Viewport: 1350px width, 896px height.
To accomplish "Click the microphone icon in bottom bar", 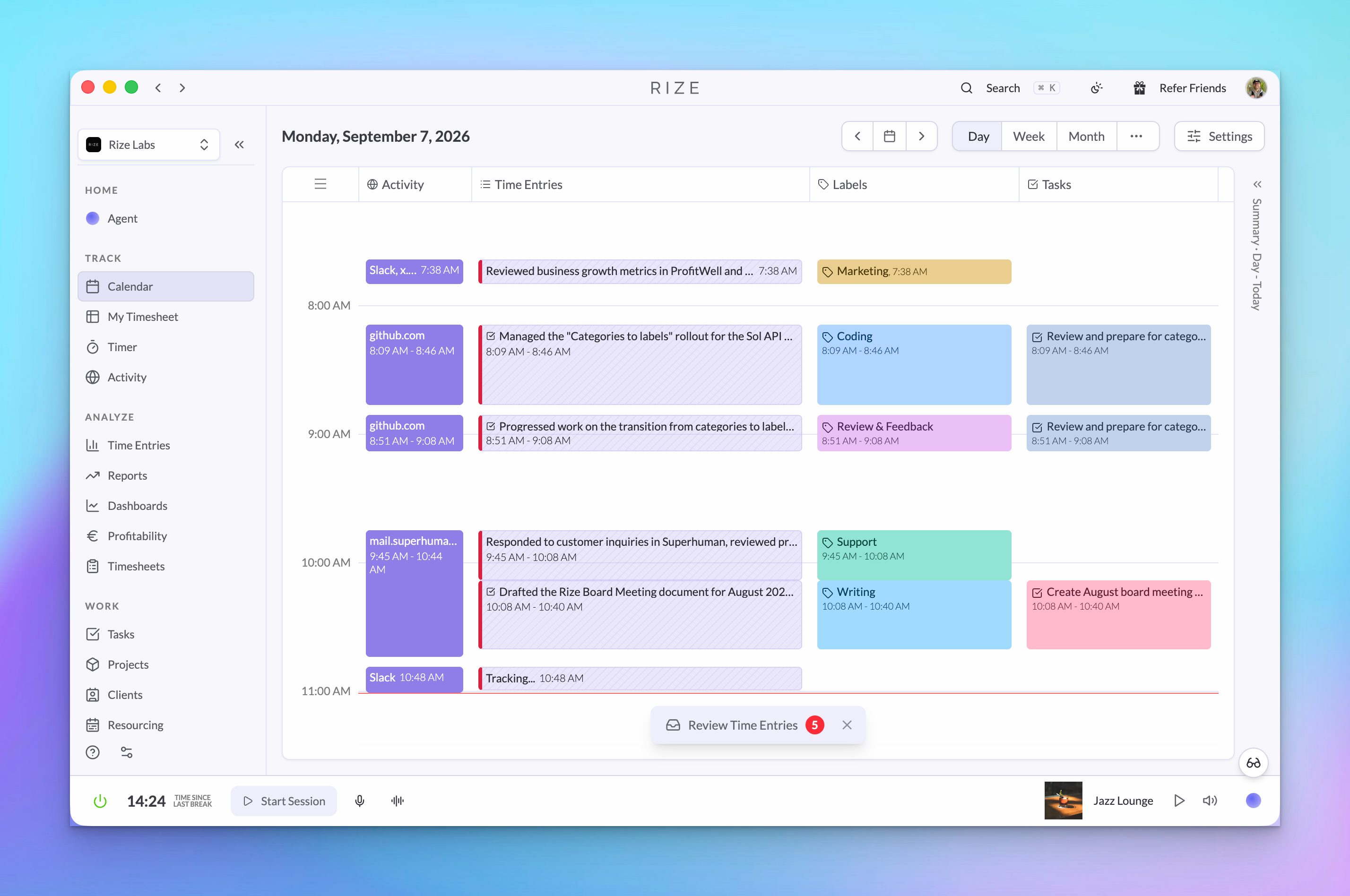I will click(x=360, y=801).
